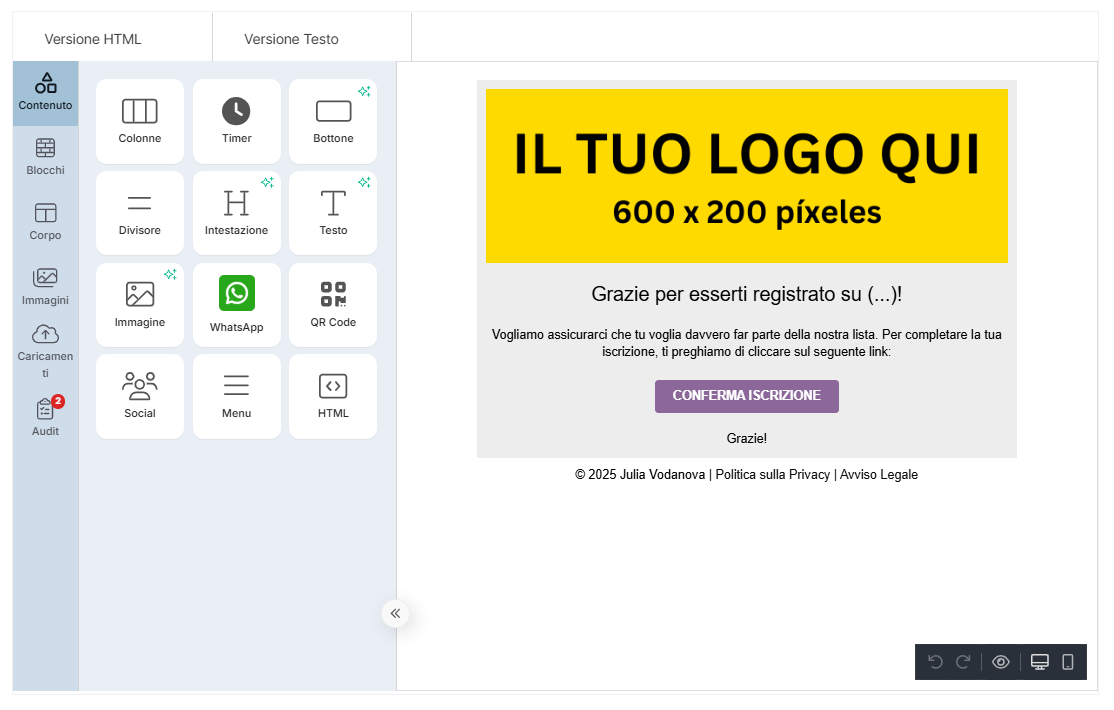This screenshot has width=1114, height=710.
Task: Select the Intestazione heading element
Action: [236, 213]
